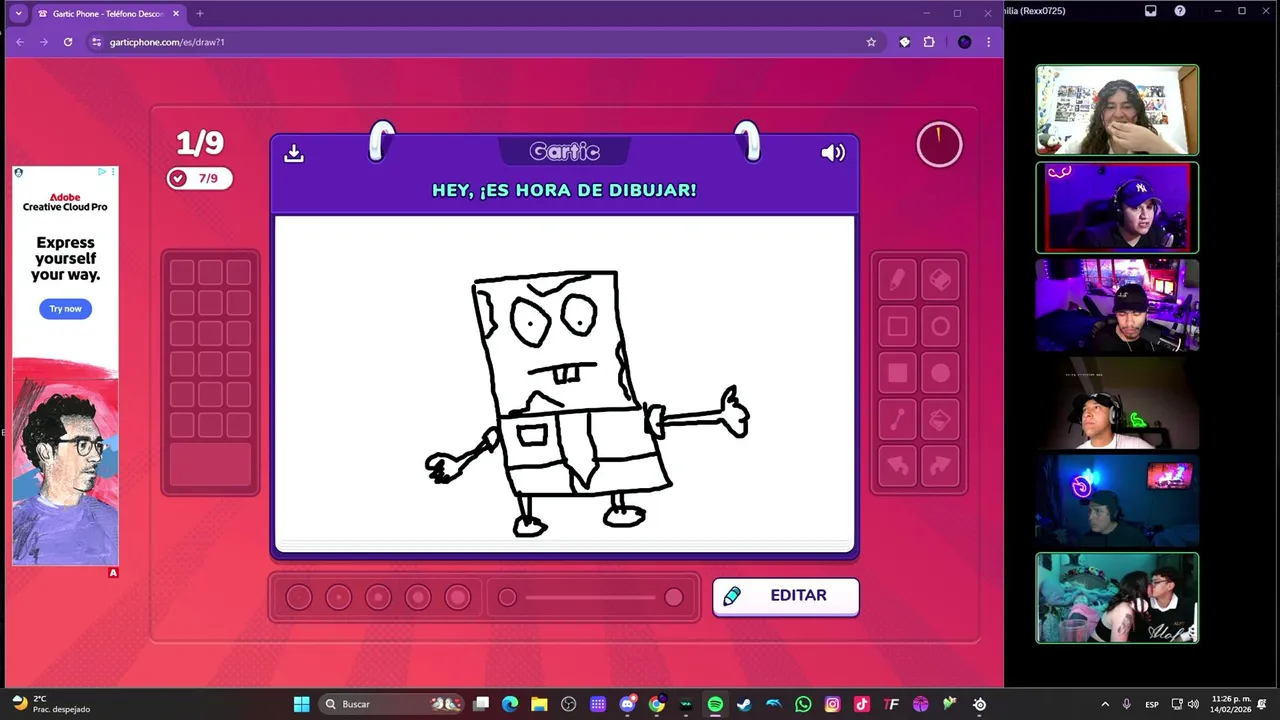1280x720 pixels.
Task: Select the top-left color palette swatch
Action: coord(182,272)
